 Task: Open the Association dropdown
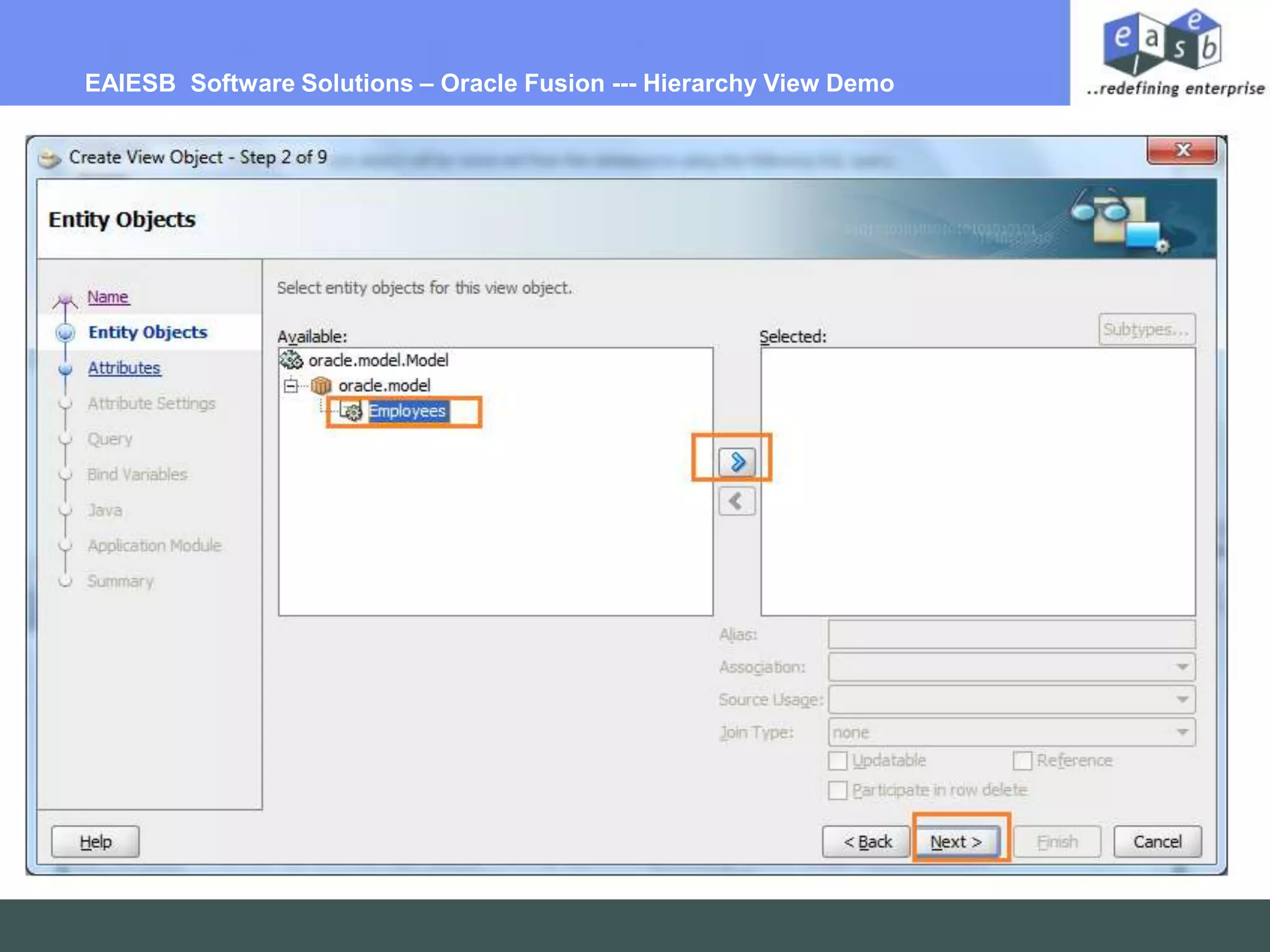(x=1012, y=668)
